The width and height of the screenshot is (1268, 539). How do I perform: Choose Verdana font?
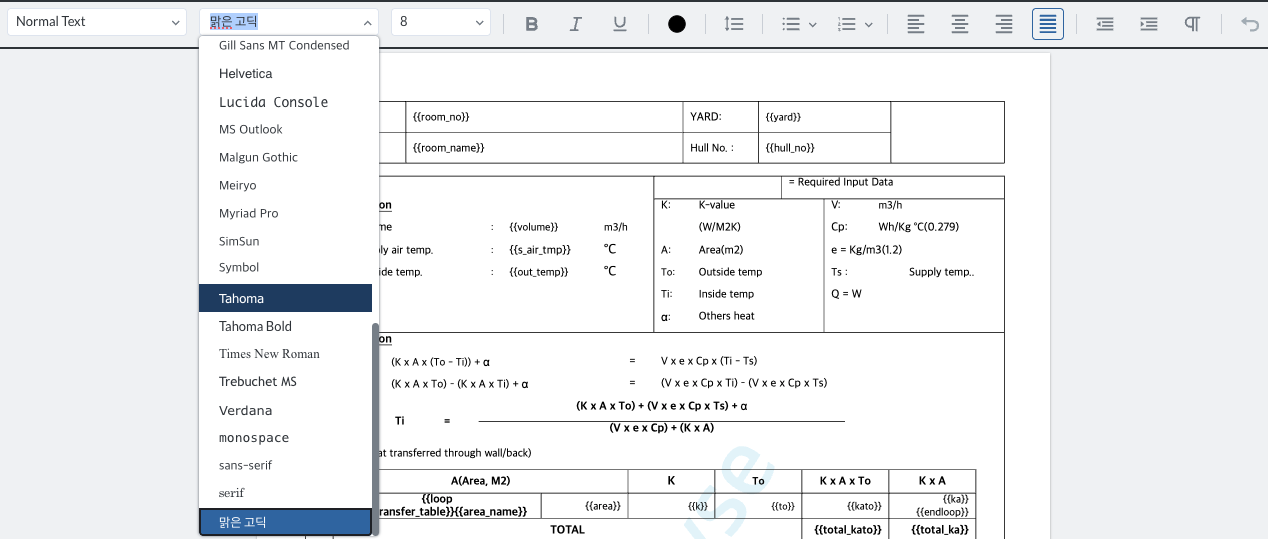coord(285,410)
